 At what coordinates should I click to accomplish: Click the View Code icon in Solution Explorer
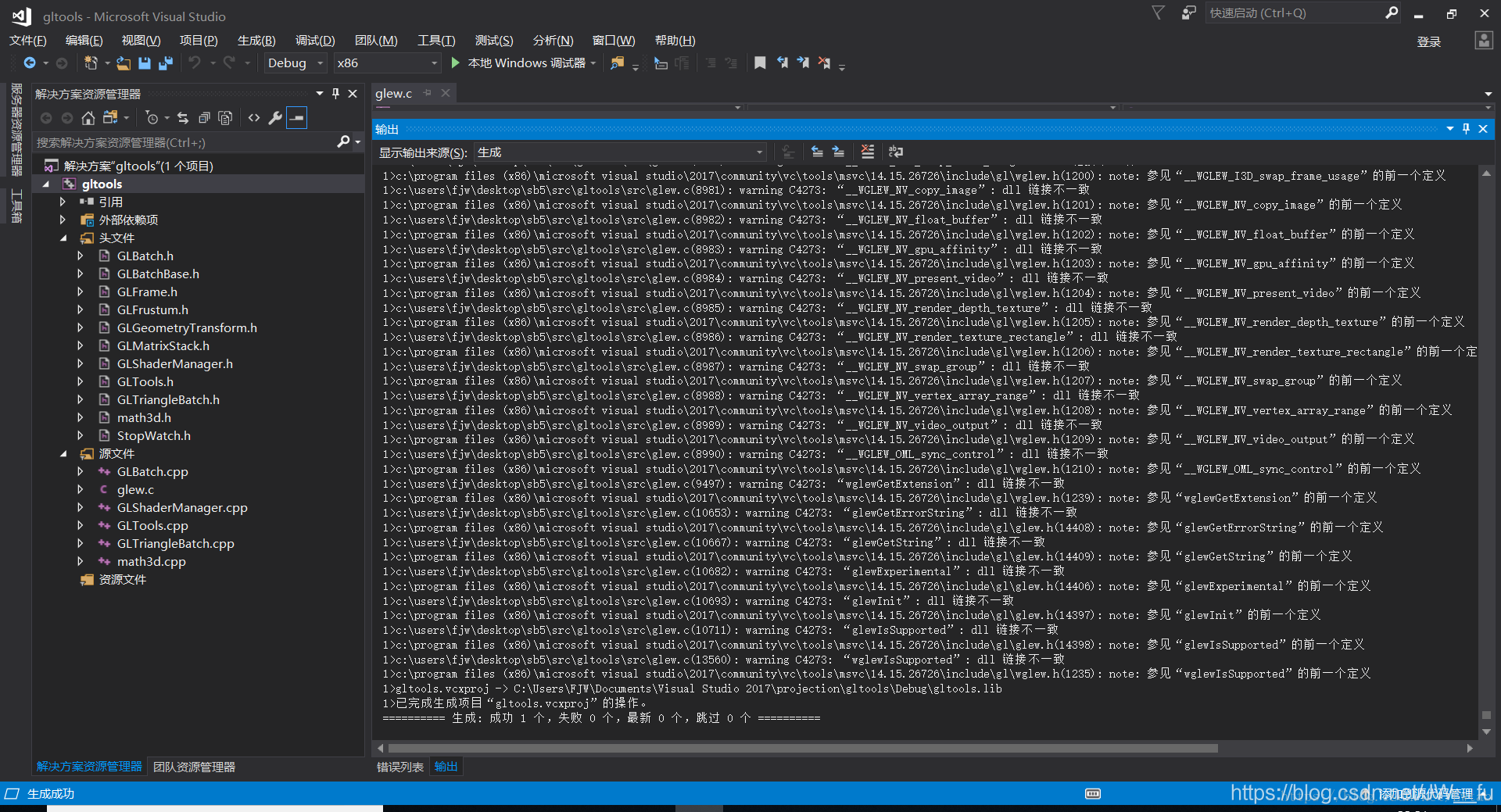pyautogui.click(x=254, y=118)
